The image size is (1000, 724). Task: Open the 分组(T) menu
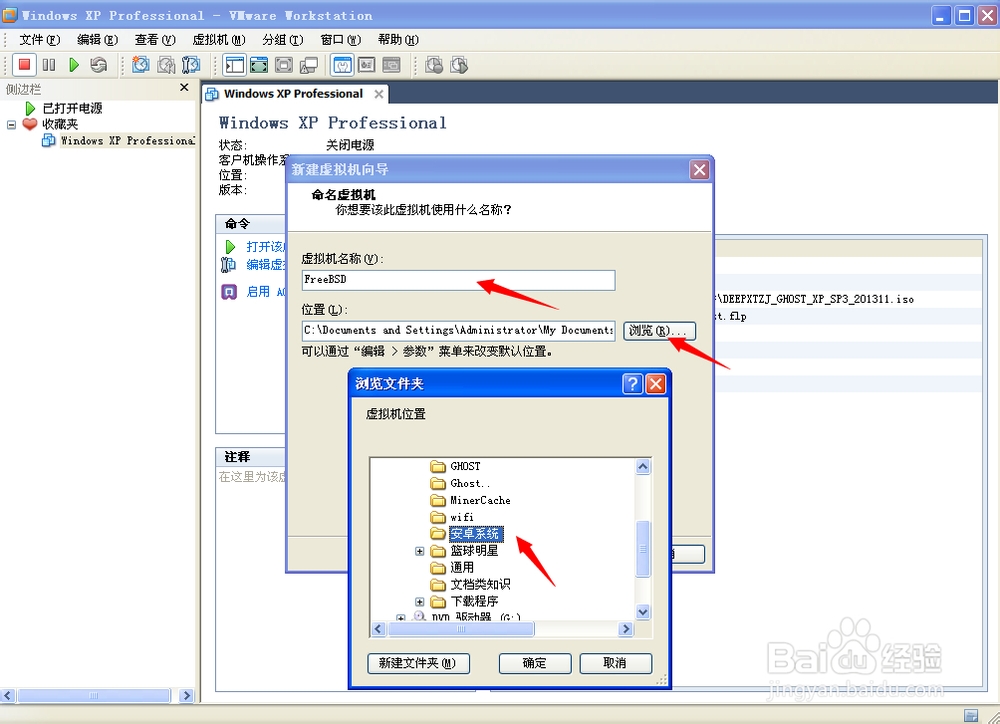(x=283, y=40)
